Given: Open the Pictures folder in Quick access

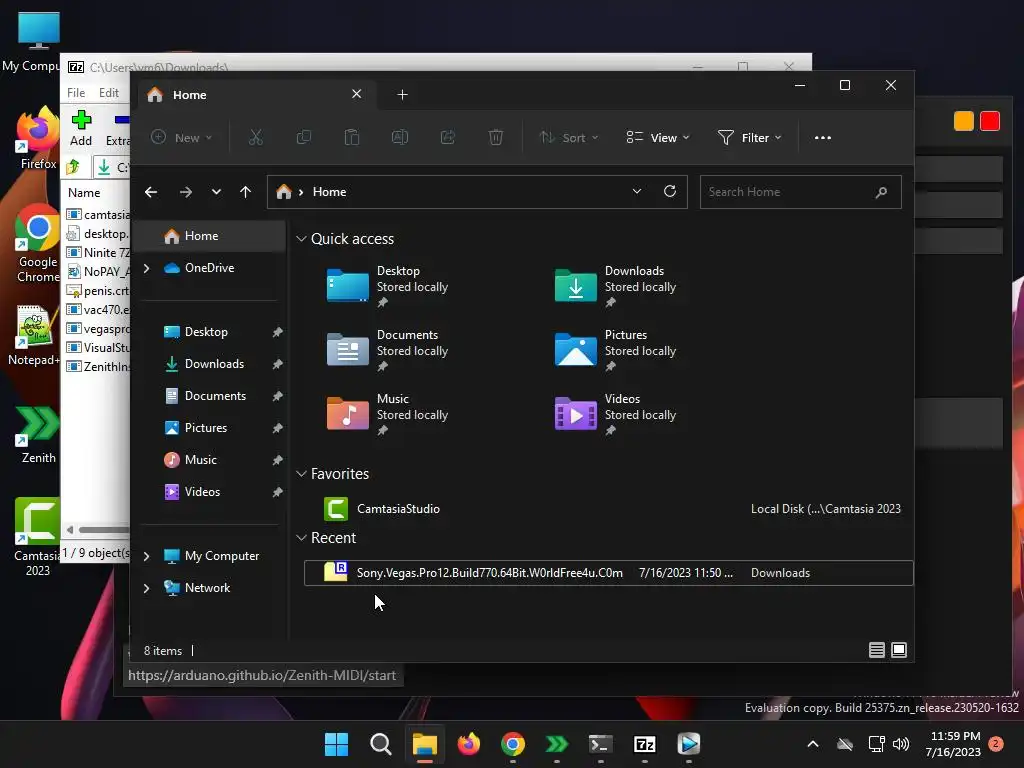Looking at the screenshot, I should pos(615,350).
